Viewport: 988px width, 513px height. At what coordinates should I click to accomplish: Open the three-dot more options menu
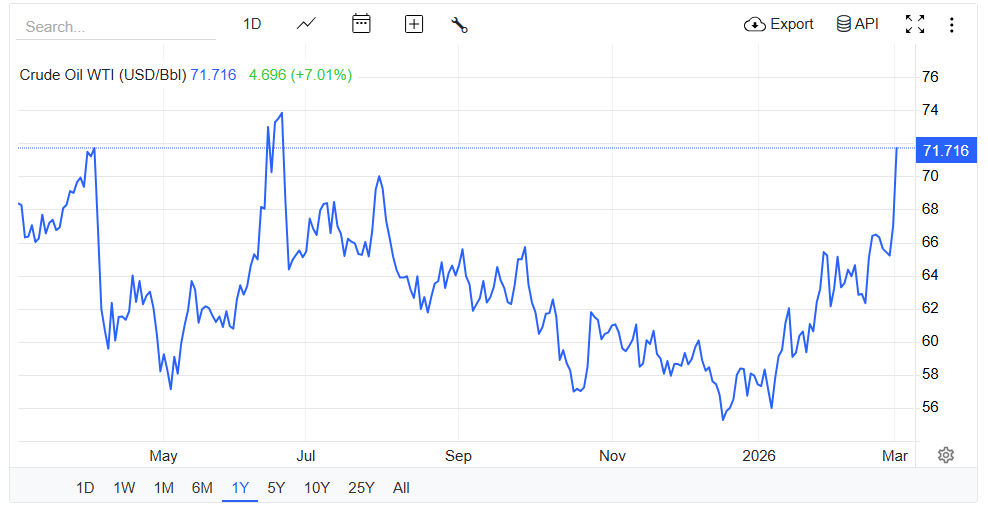tap(951, 25)
